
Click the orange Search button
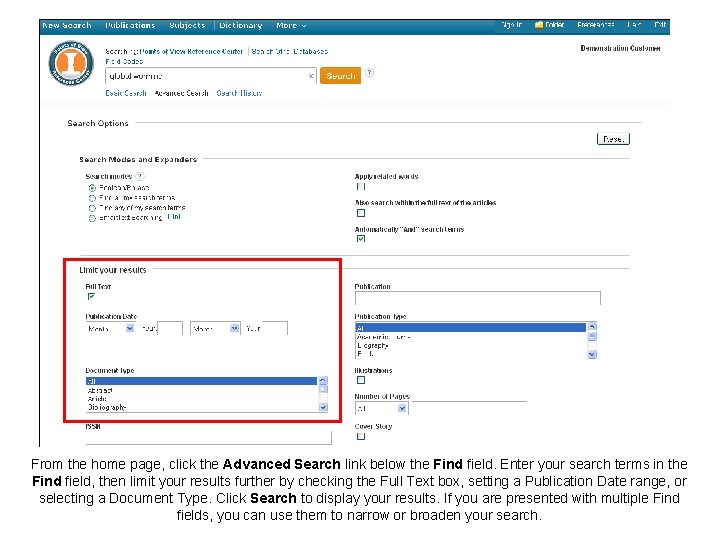tap(340, 76)
